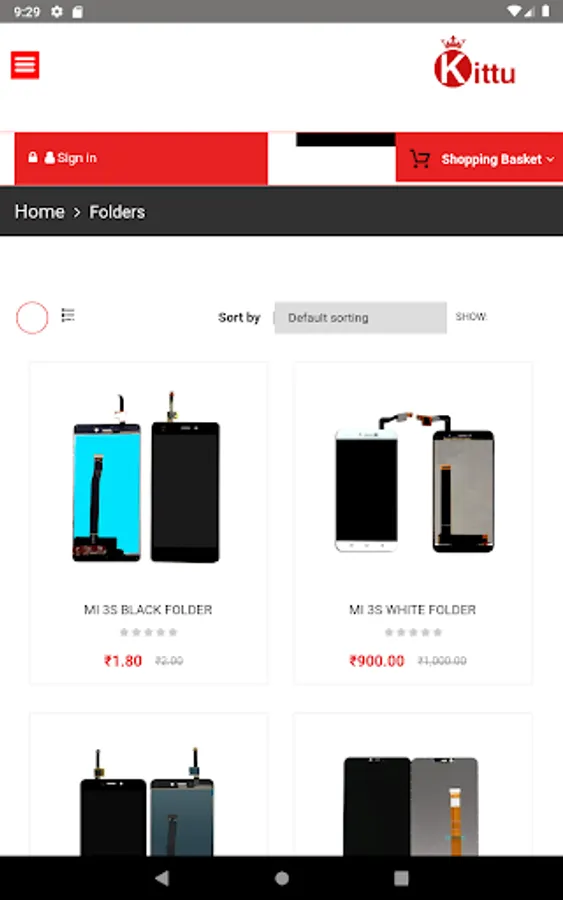Select the circular grid view toggle
Viewport: 563px width, 900px height.
[32, 317]
